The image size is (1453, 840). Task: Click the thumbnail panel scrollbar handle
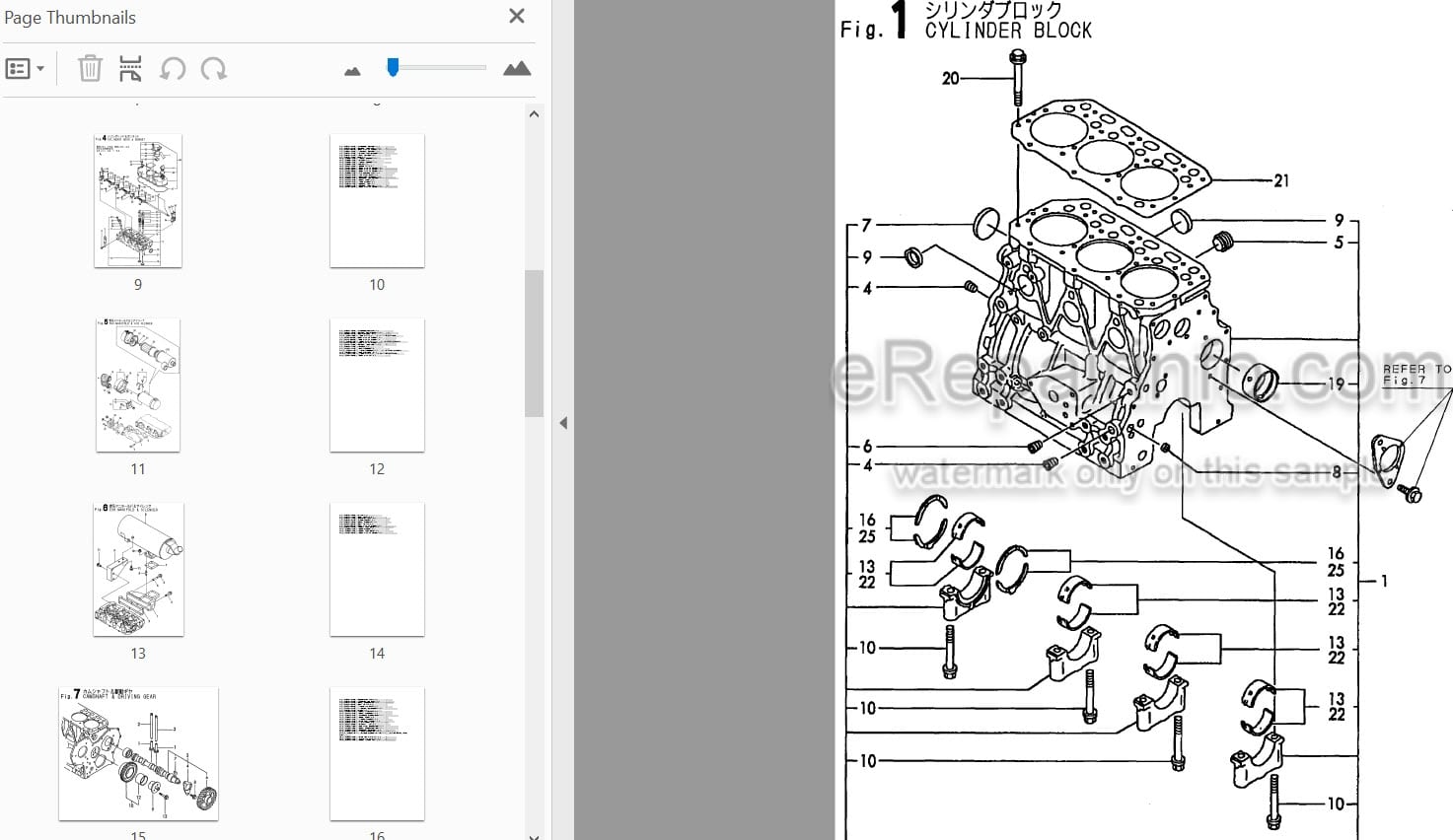tap(534, 343)
